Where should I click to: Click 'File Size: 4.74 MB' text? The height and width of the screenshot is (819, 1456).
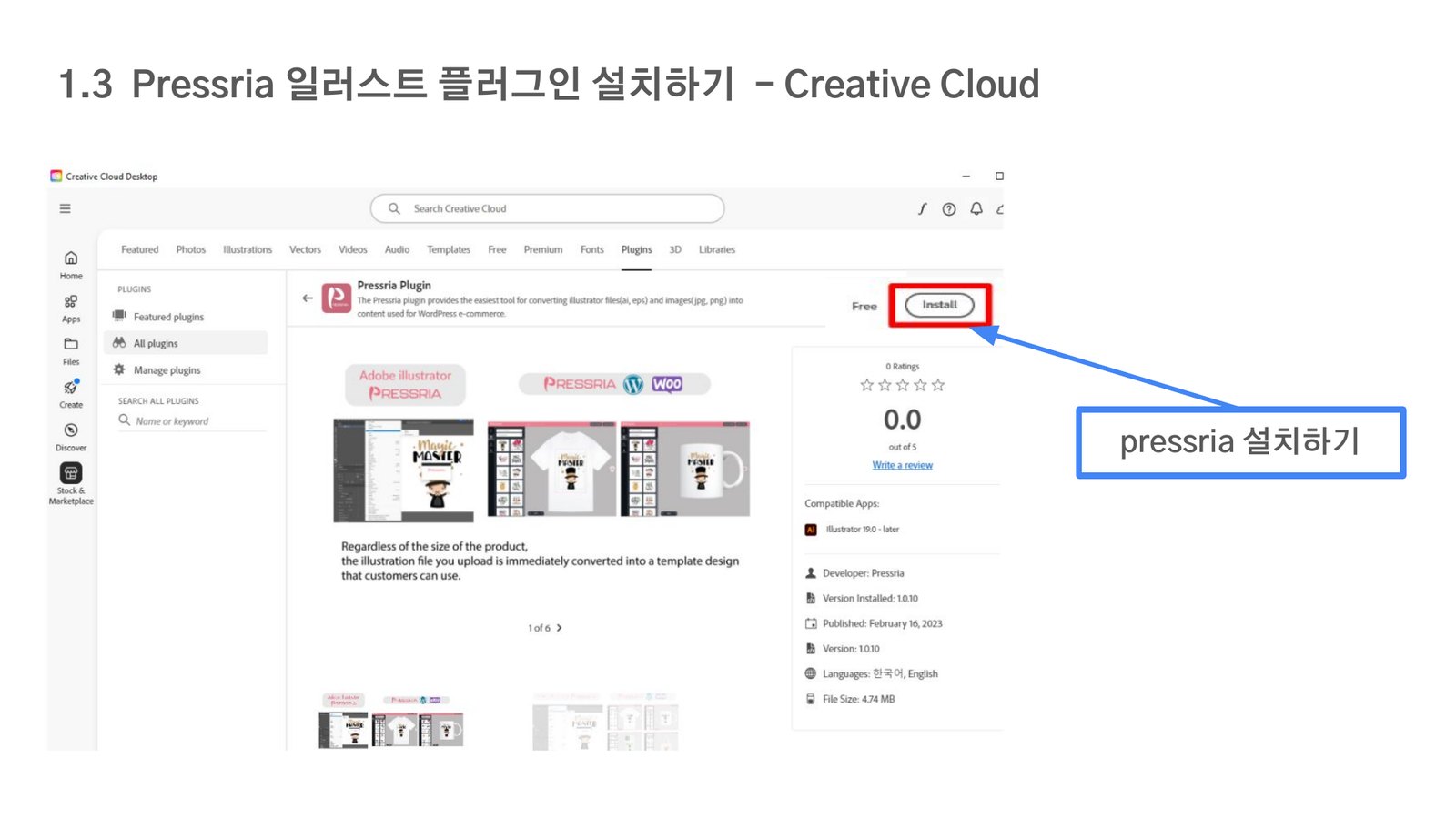click(858, 699)
